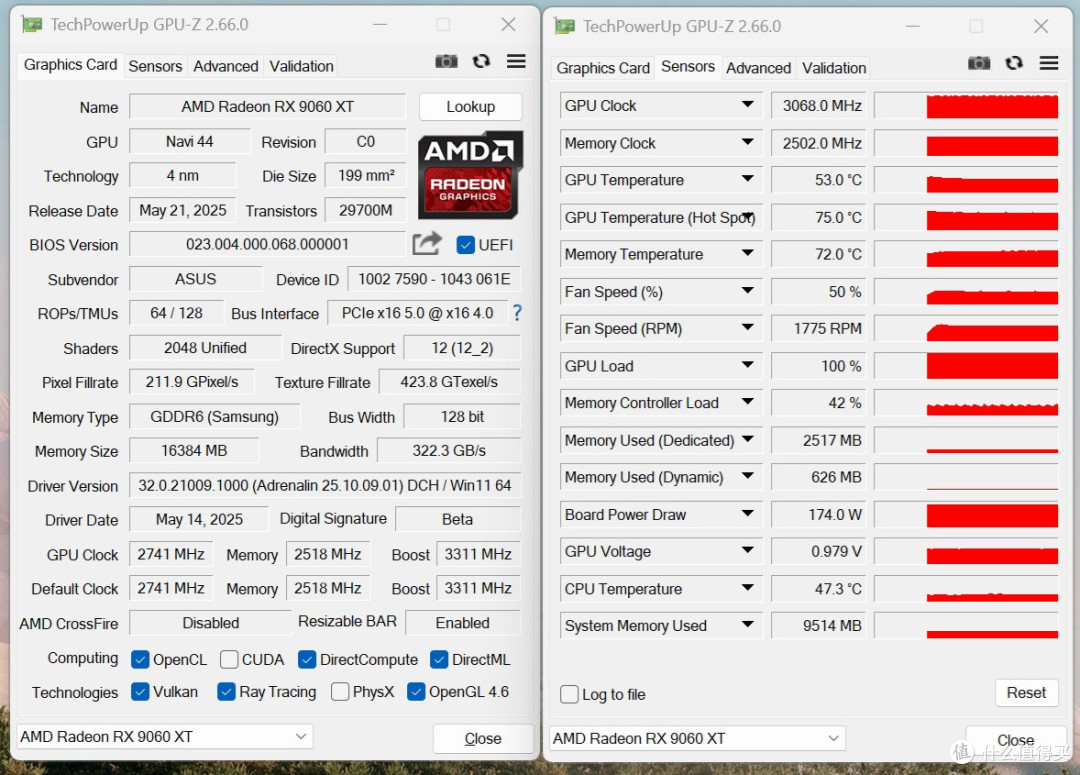Enable the Log to file checkbox

click(x=570, y=694)
